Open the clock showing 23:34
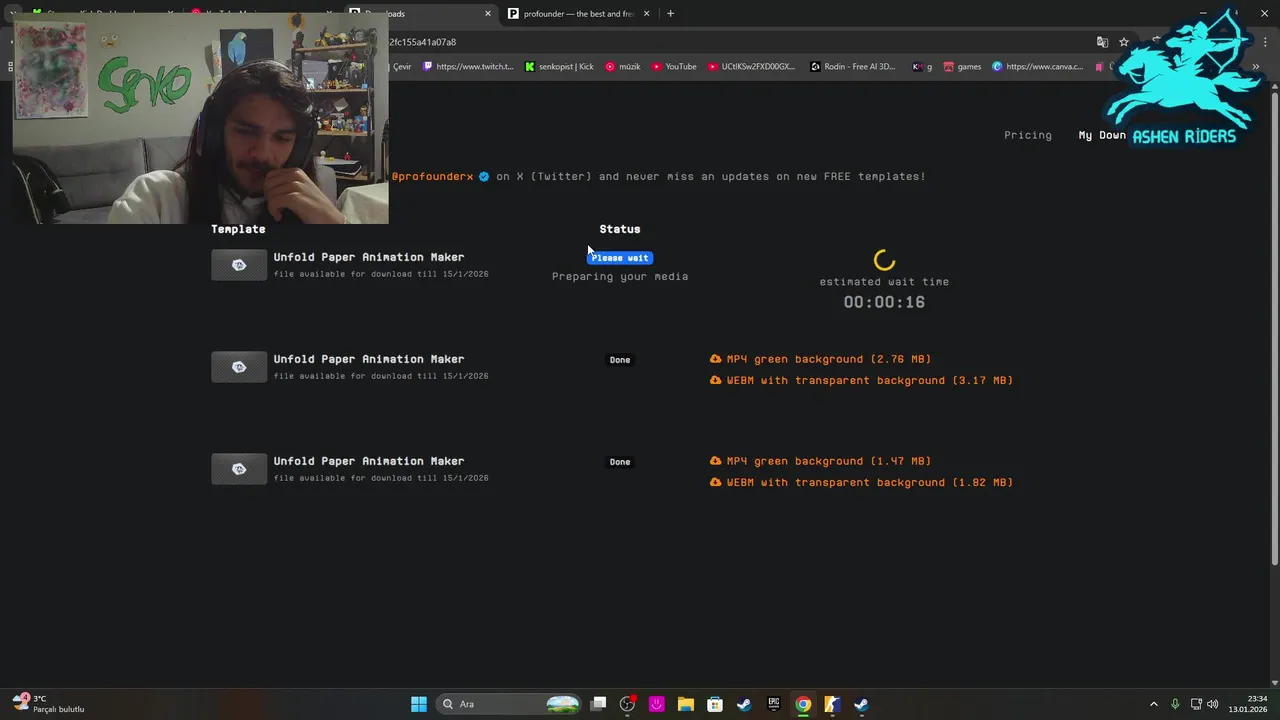 (x=1248, y=704)
